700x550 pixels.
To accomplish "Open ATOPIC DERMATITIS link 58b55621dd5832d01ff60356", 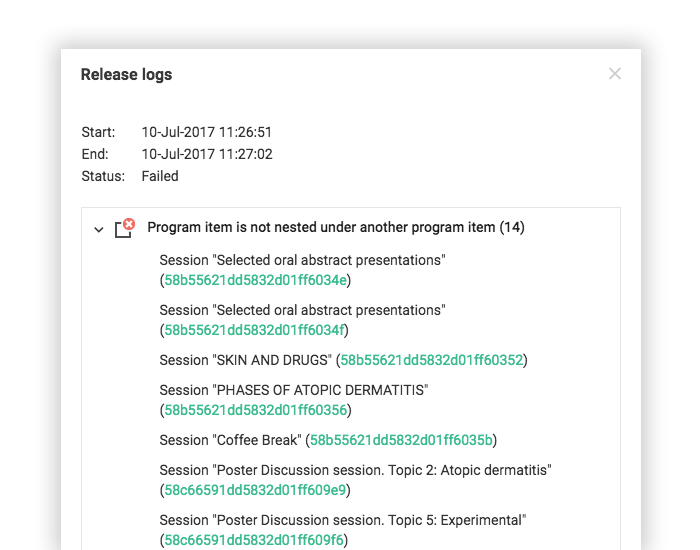I will 256,410.
